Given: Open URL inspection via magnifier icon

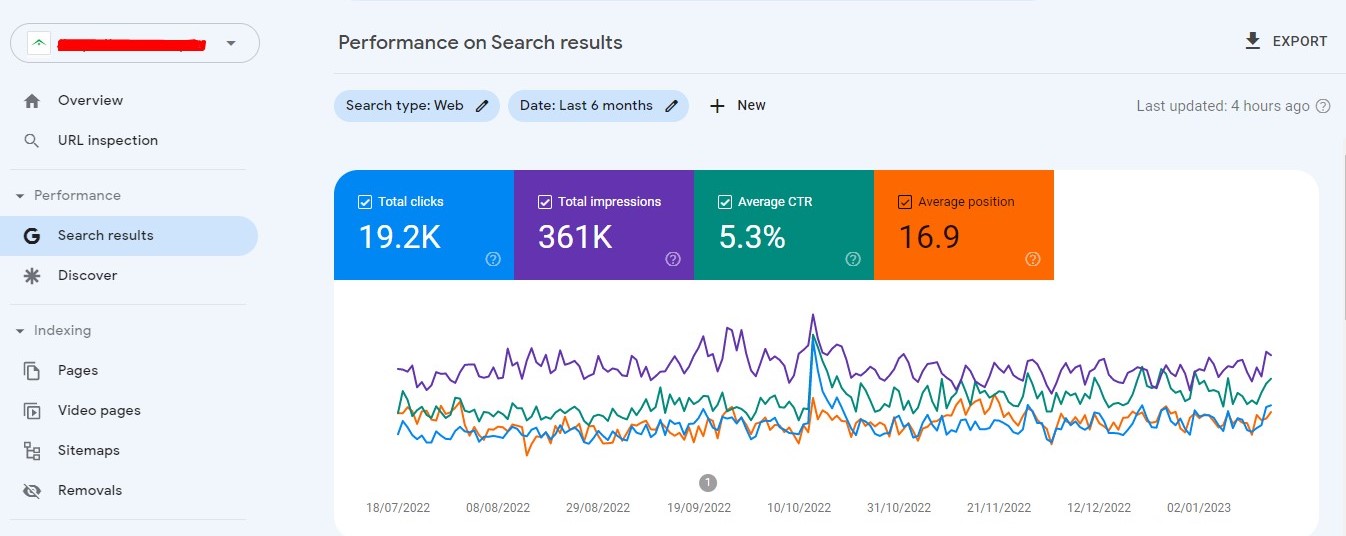Looking at the screenshot, I should pos(32,141).
